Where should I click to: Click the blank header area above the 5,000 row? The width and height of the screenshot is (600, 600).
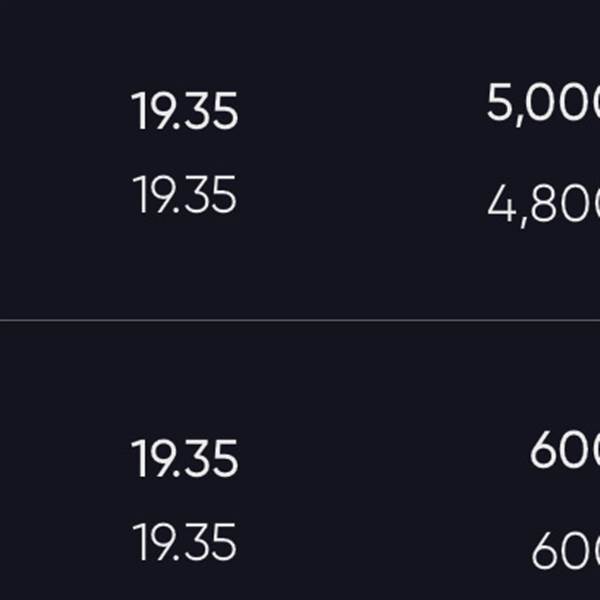pyautogui.click(x=300, y=38)
